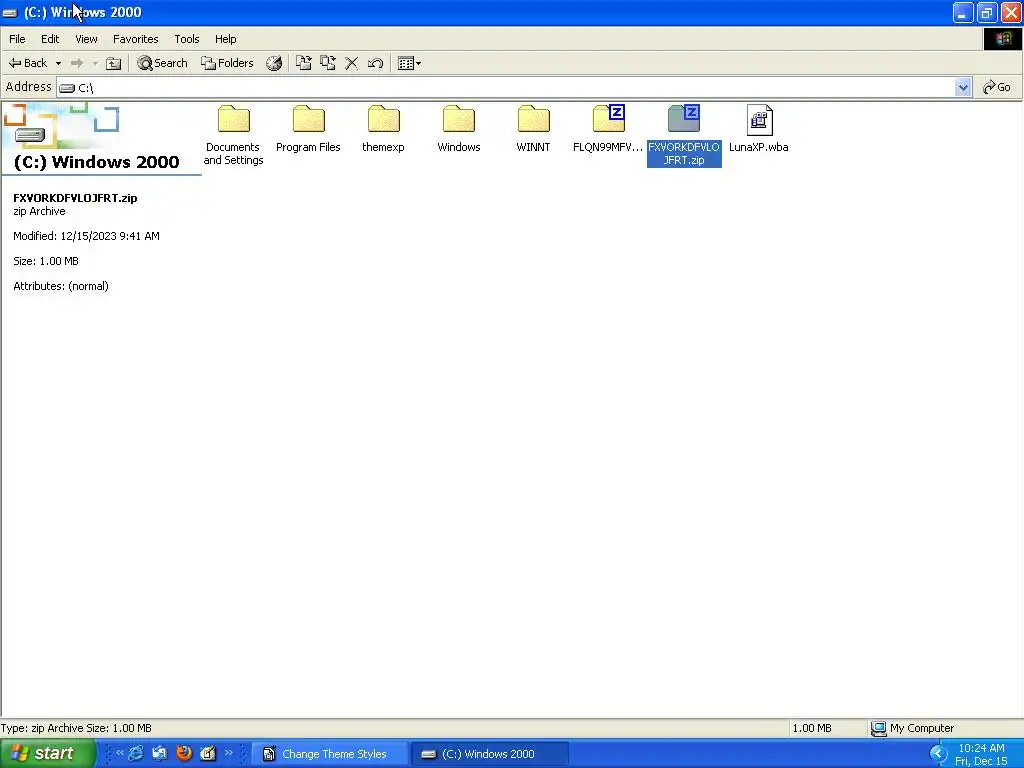
Task: Select the WINNT folder
Action: pyautogui.click(x=534, y=129)
